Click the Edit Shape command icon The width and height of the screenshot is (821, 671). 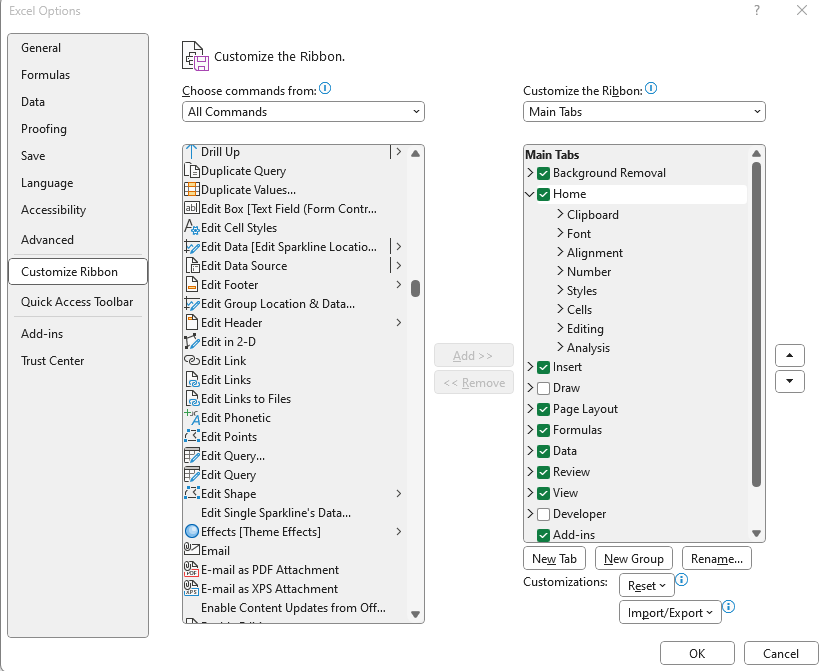pos(192,494)
